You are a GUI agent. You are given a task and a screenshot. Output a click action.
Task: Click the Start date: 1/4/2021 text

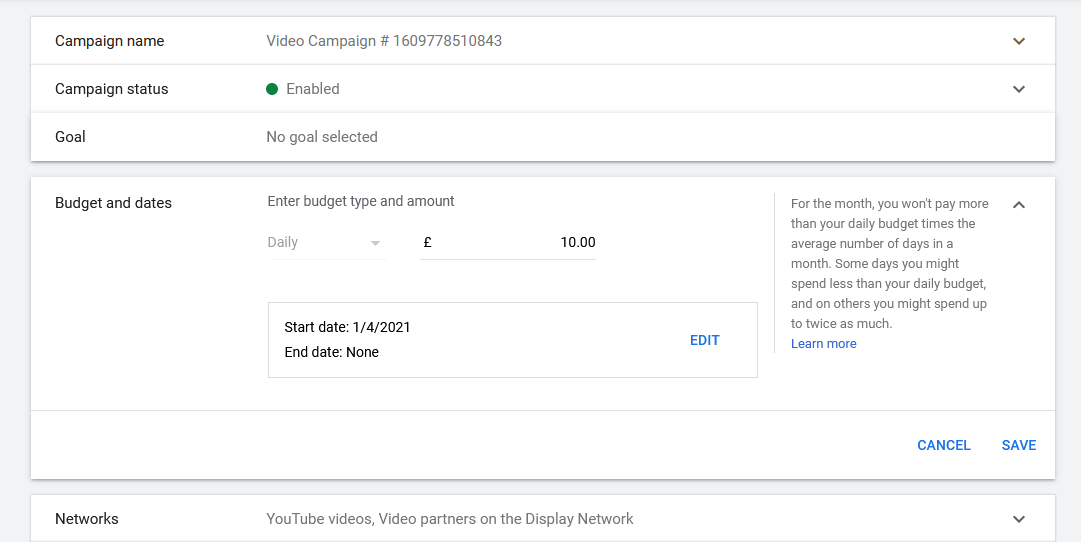coord(347,328)
